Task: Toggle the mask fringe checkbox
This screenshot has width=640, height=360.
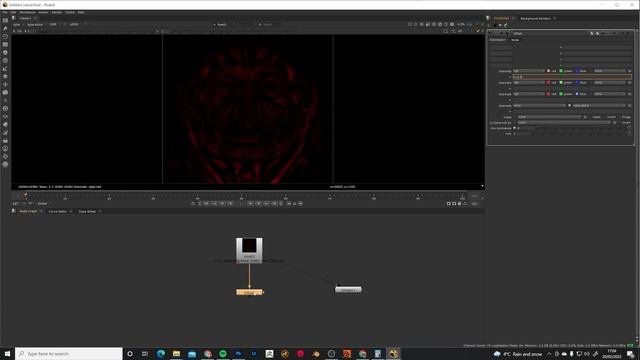Action: pyautogui.click(x=620, y=117)
